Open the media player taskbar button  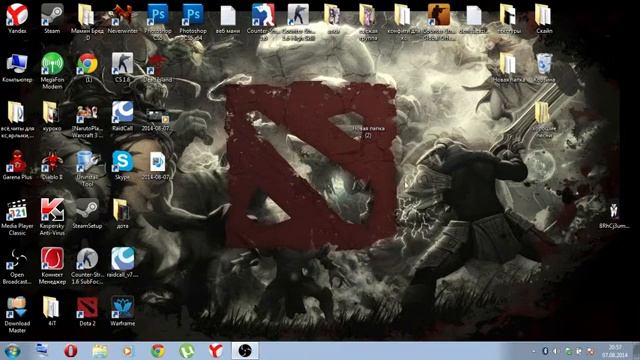tap(128, 351)
